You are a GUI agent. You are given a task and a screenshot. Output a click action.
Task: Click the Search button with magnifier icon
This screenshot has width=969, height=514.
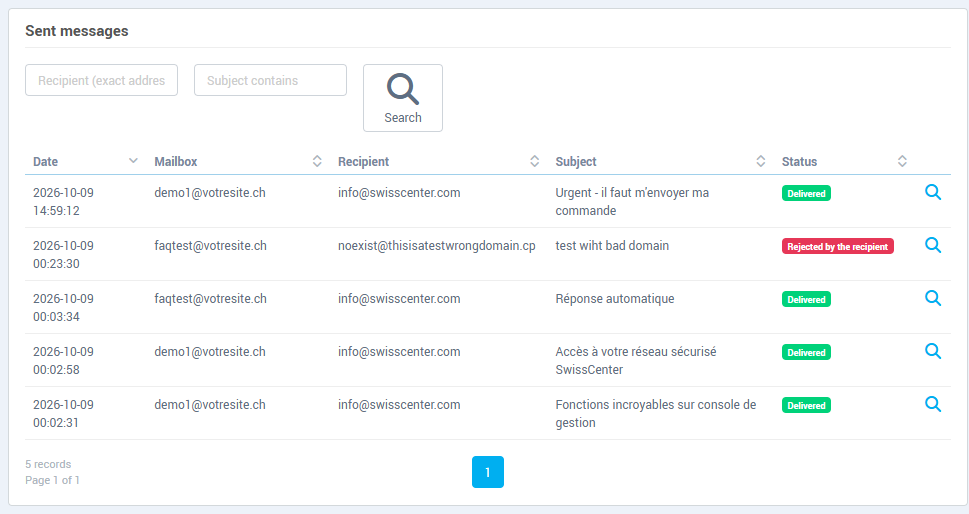click(403, 98)
